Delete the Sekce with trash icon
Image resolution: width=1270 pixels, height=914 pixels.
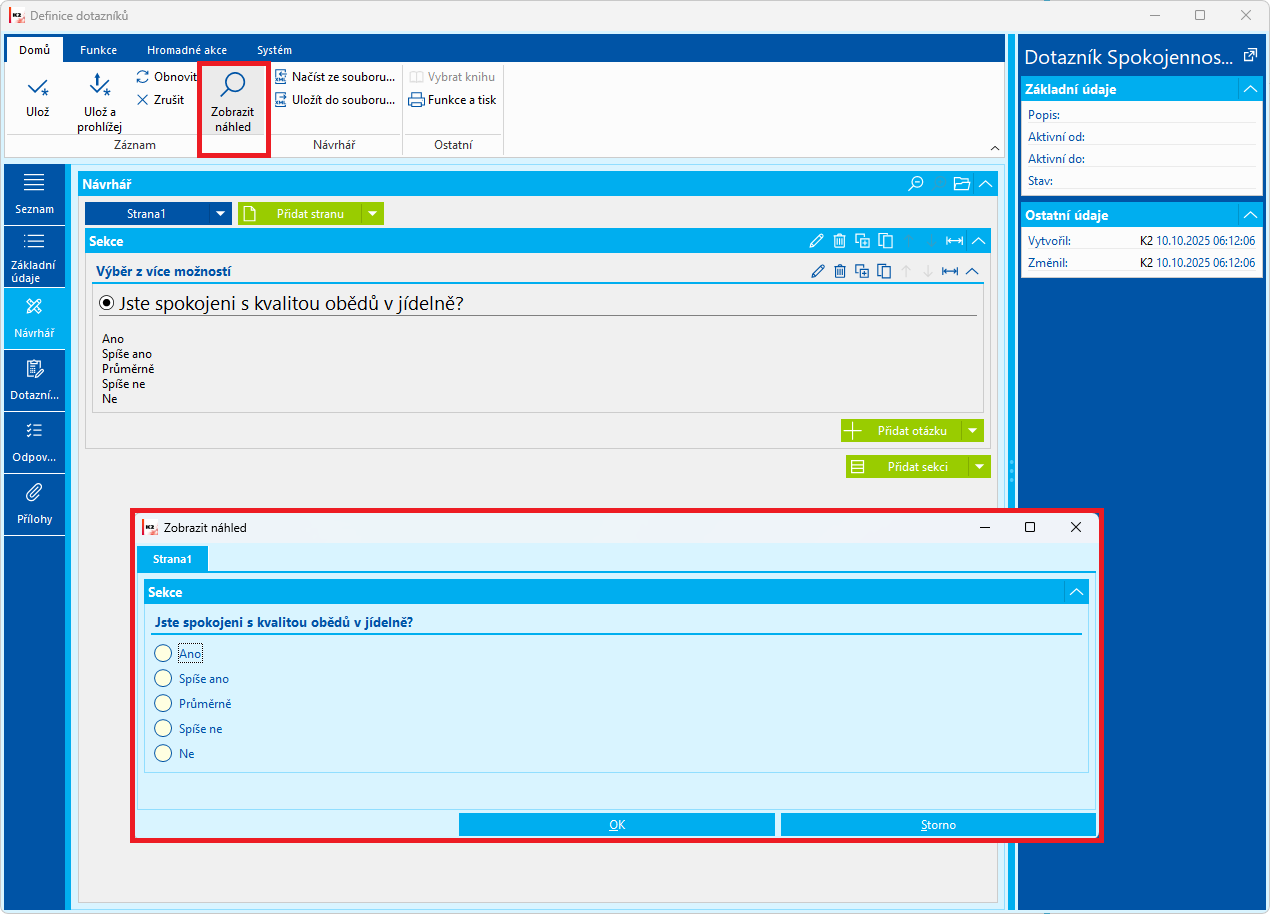pyautogui.click(x=839, y=241)
